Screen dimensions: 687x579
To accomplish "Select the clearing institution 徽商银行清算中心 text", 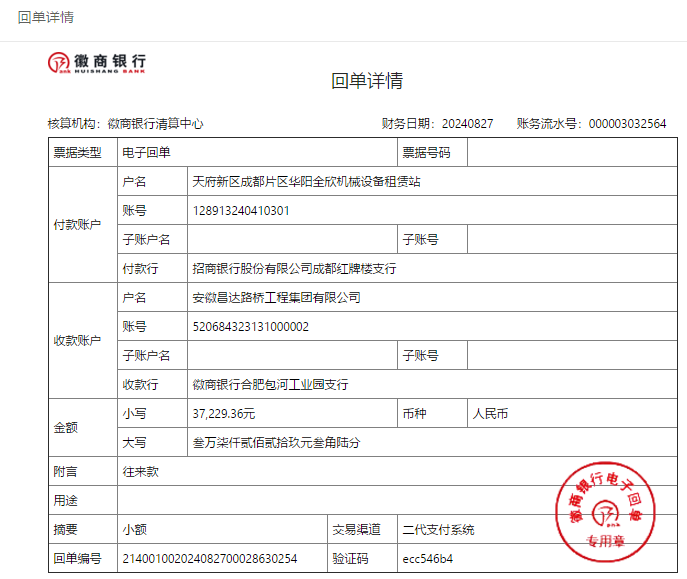I will 155,124.
